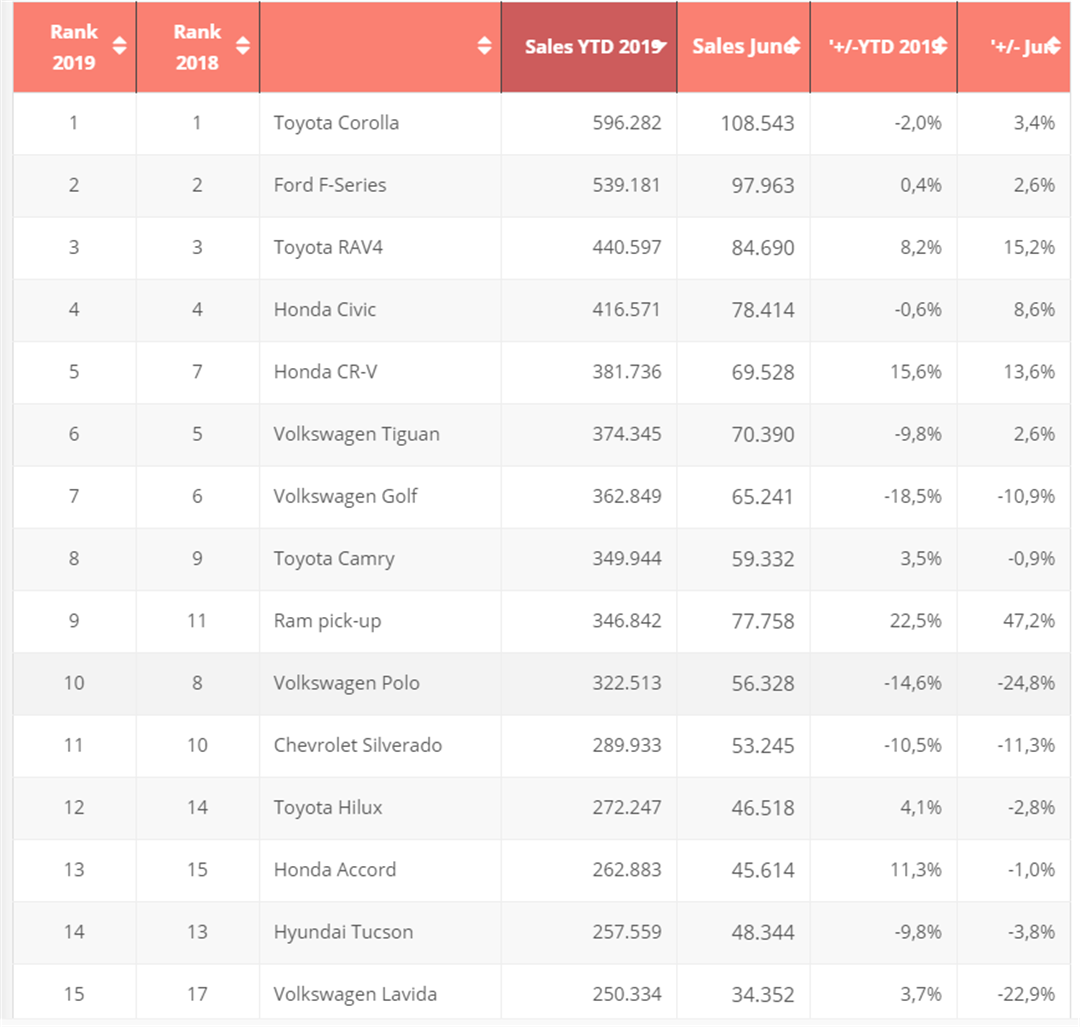Image resolution: width=1080 pixels, height=1027 pixels.
Task: Click sort arrows on last '+/- June' column
Action: (1052, 47)
